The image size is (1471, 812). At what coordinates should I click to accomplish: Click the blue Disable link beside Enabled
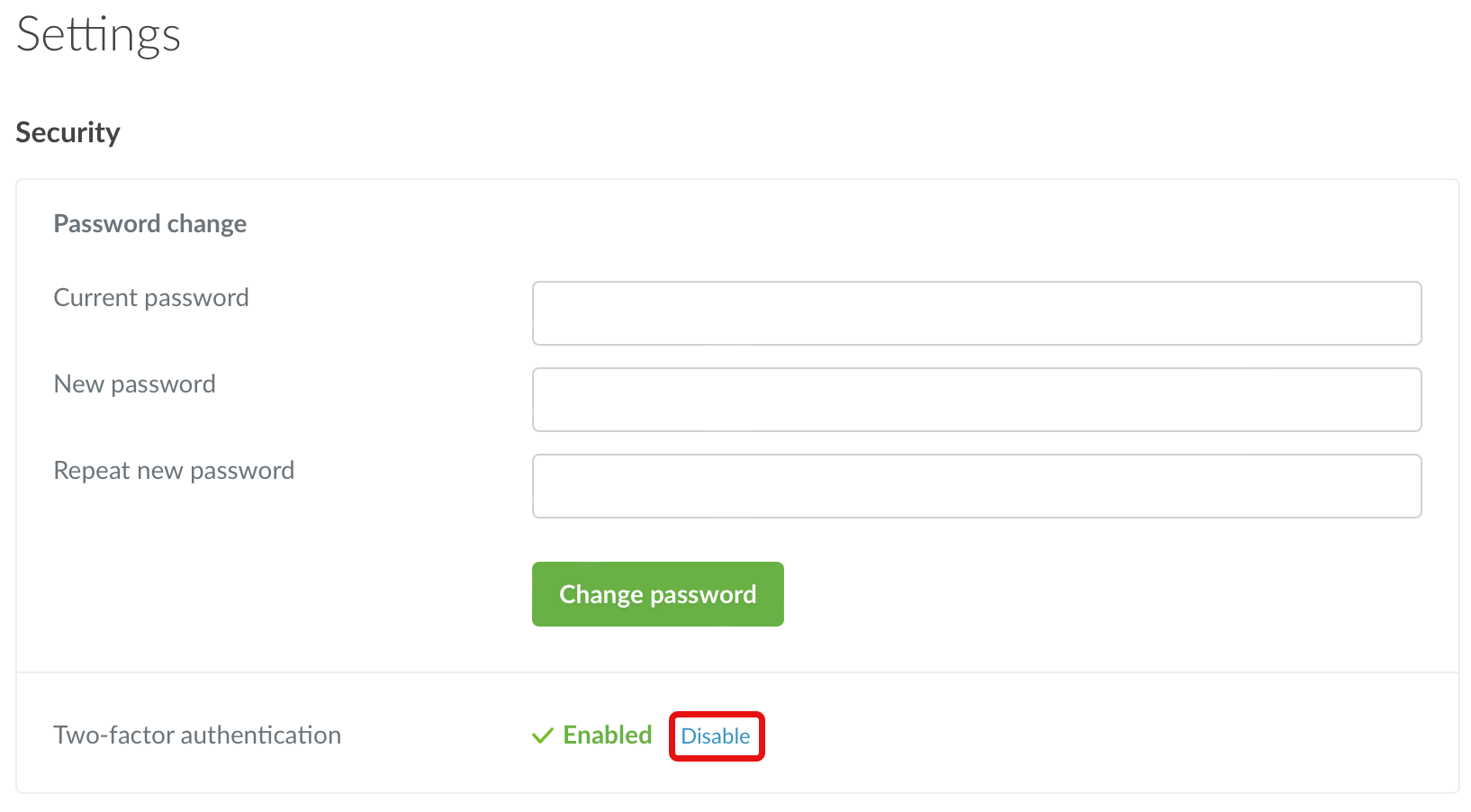[x=716, y=736]
